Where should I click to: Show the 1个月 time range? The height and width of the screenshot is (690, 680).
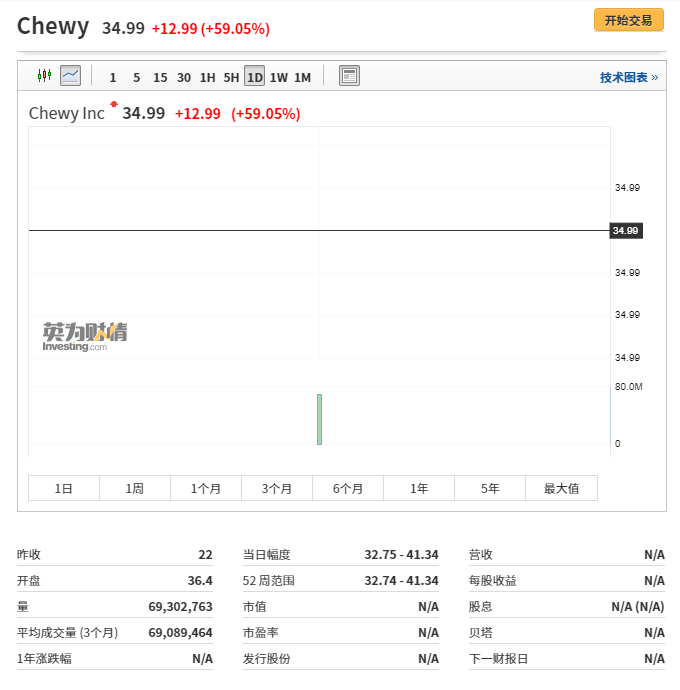click(206, 488)
